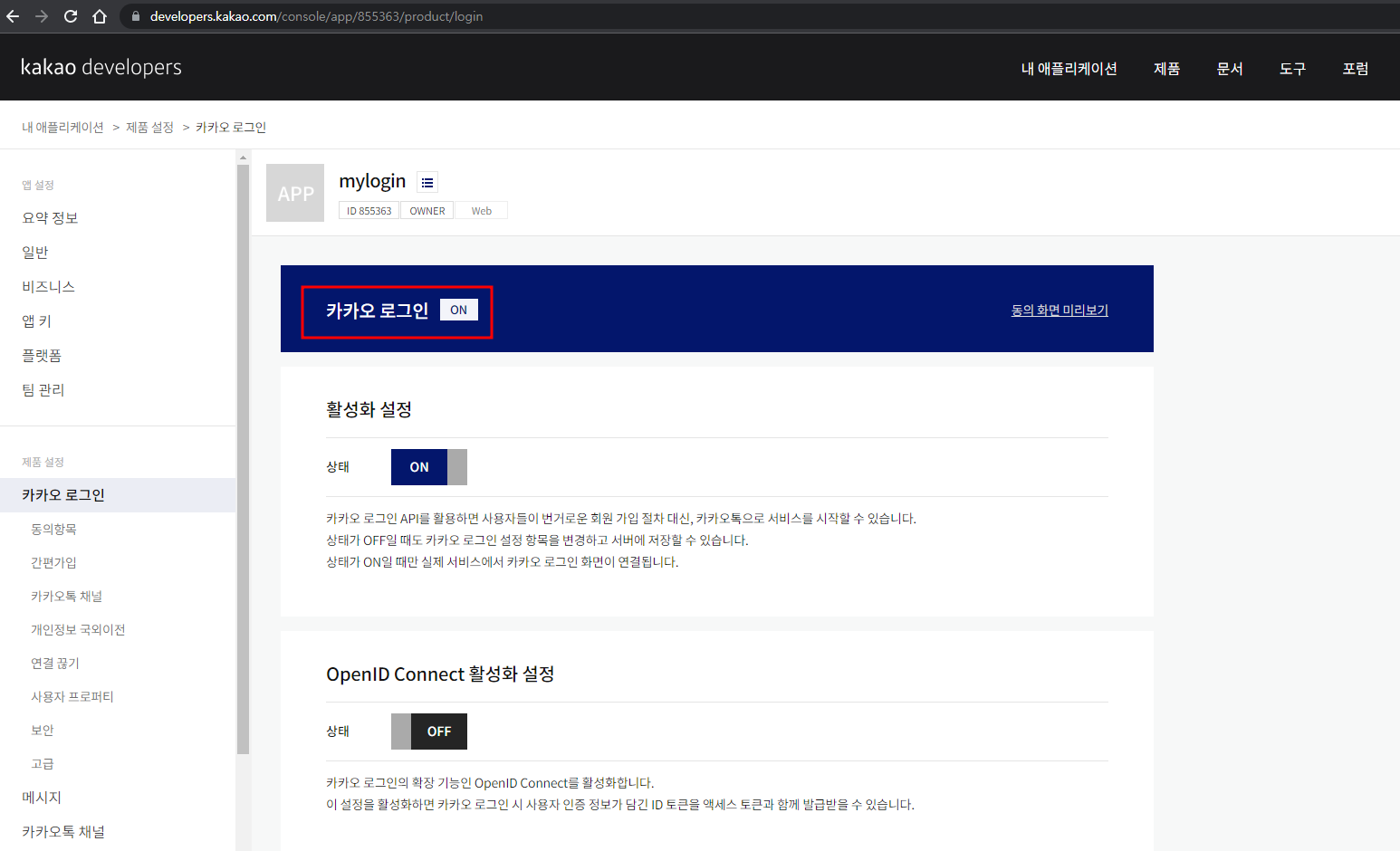
Task: Open 연결 끊기 submenu item
Action: point(55,663)
